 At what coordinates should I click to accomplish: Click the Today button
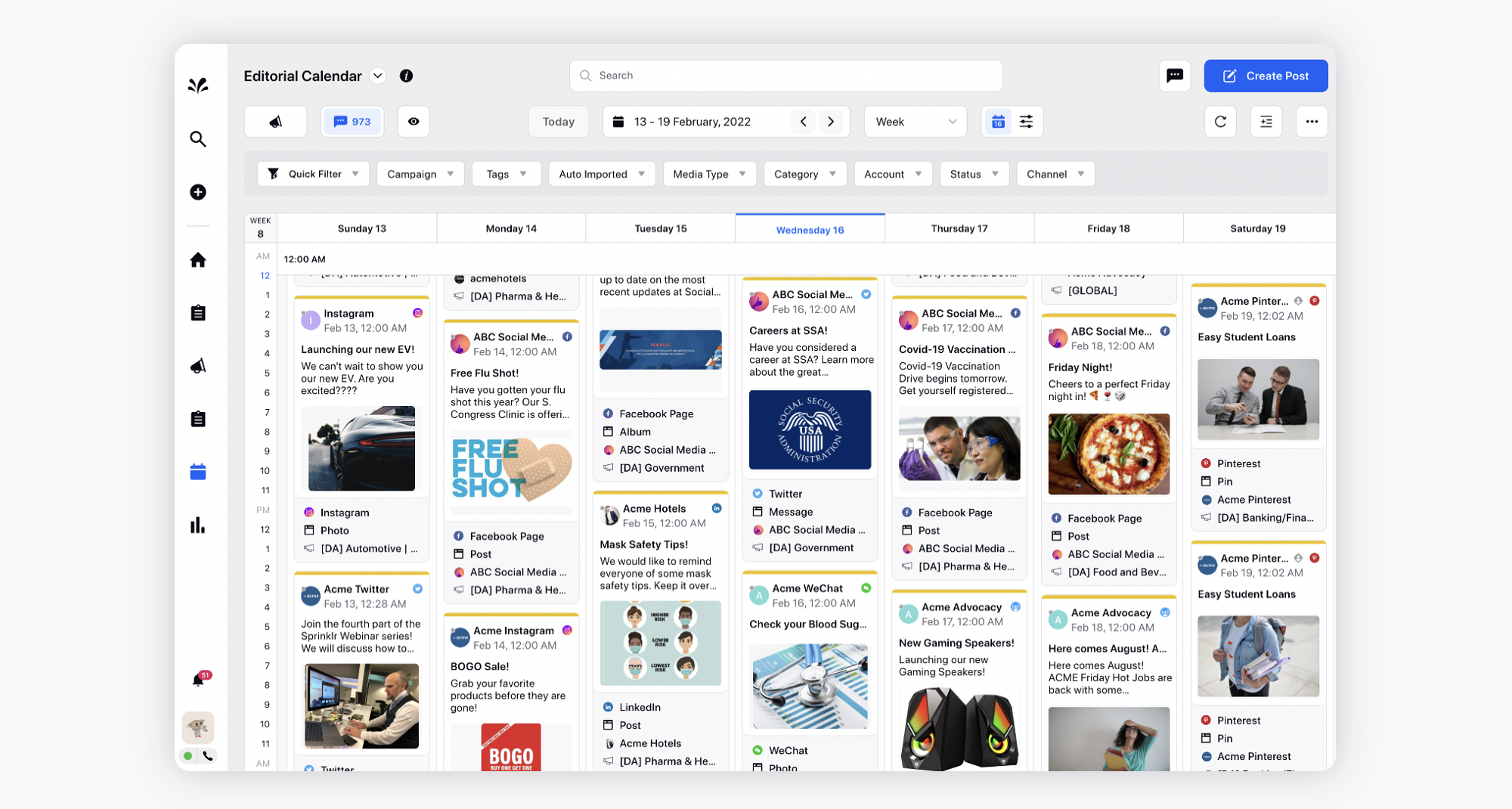tap(558, 122)
